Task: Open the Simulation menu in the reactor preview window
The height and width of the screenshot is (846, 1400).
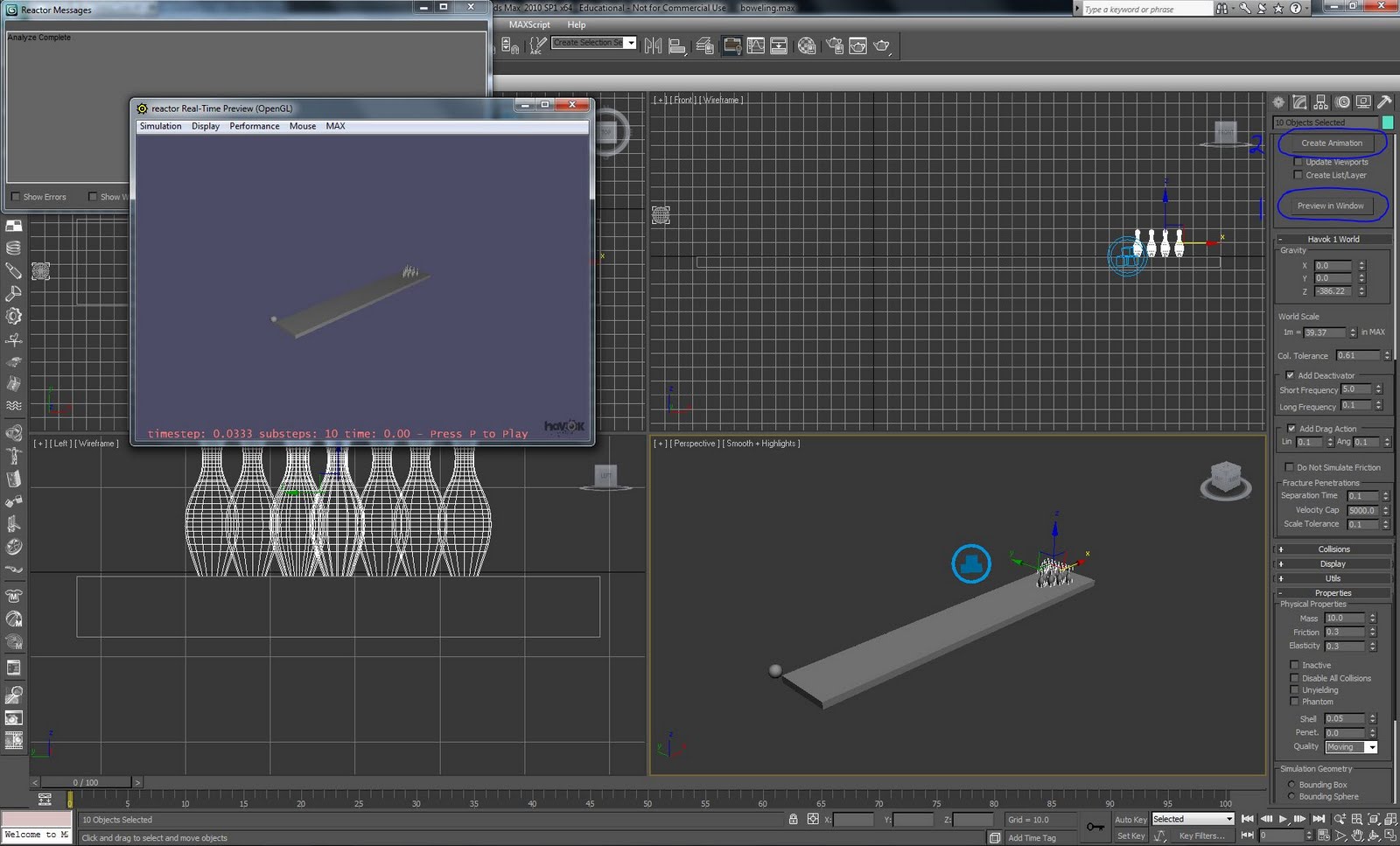Action: tap(160, 125)
